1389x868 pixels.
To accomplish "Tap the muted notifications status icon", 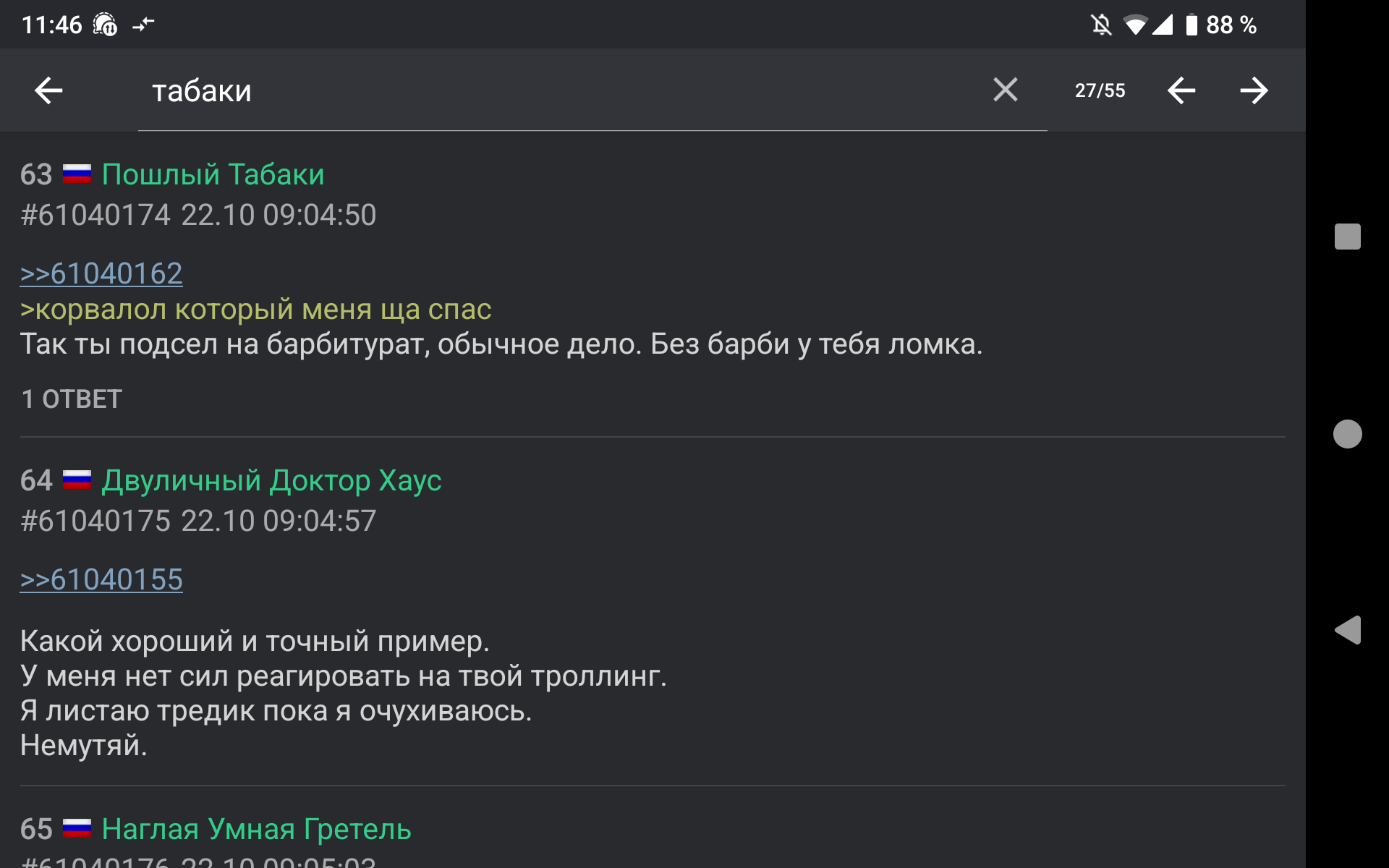I will click(x=1100, y=25).
